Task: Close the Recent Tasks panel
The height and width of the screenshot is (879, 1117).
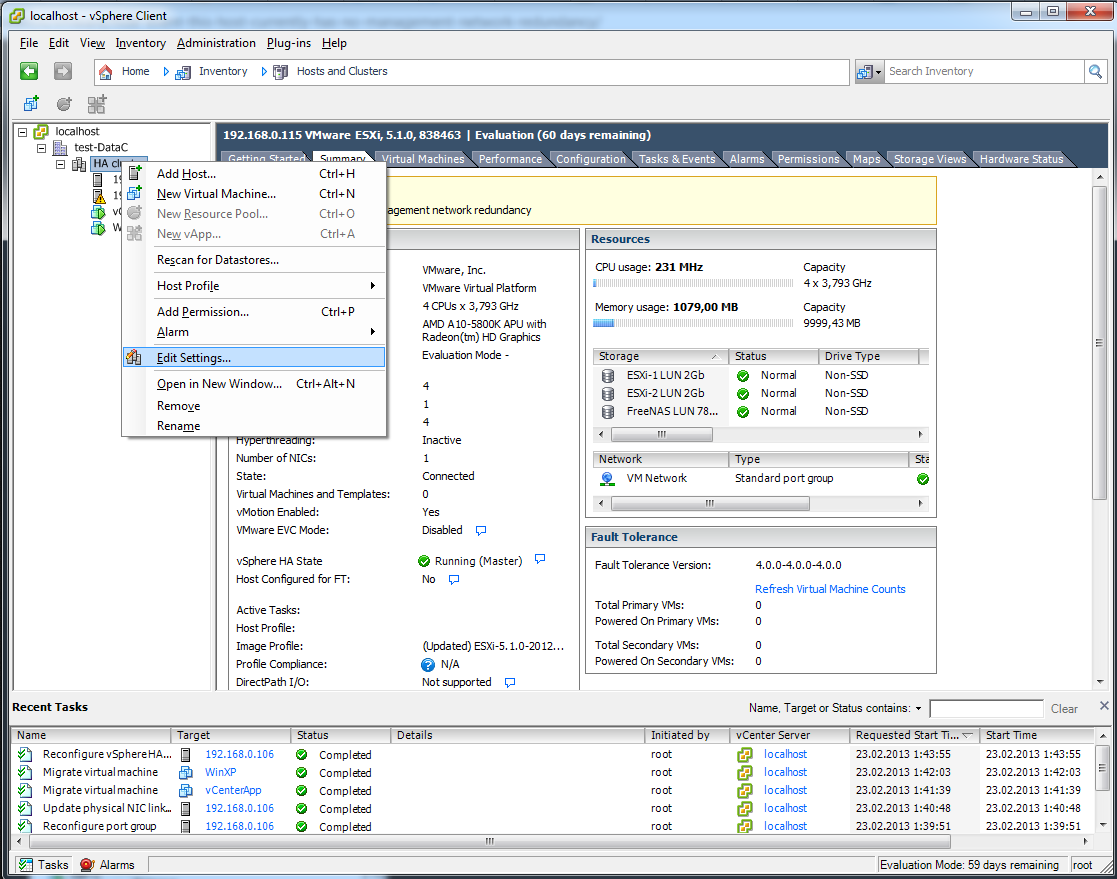Action: [1103, 706]
